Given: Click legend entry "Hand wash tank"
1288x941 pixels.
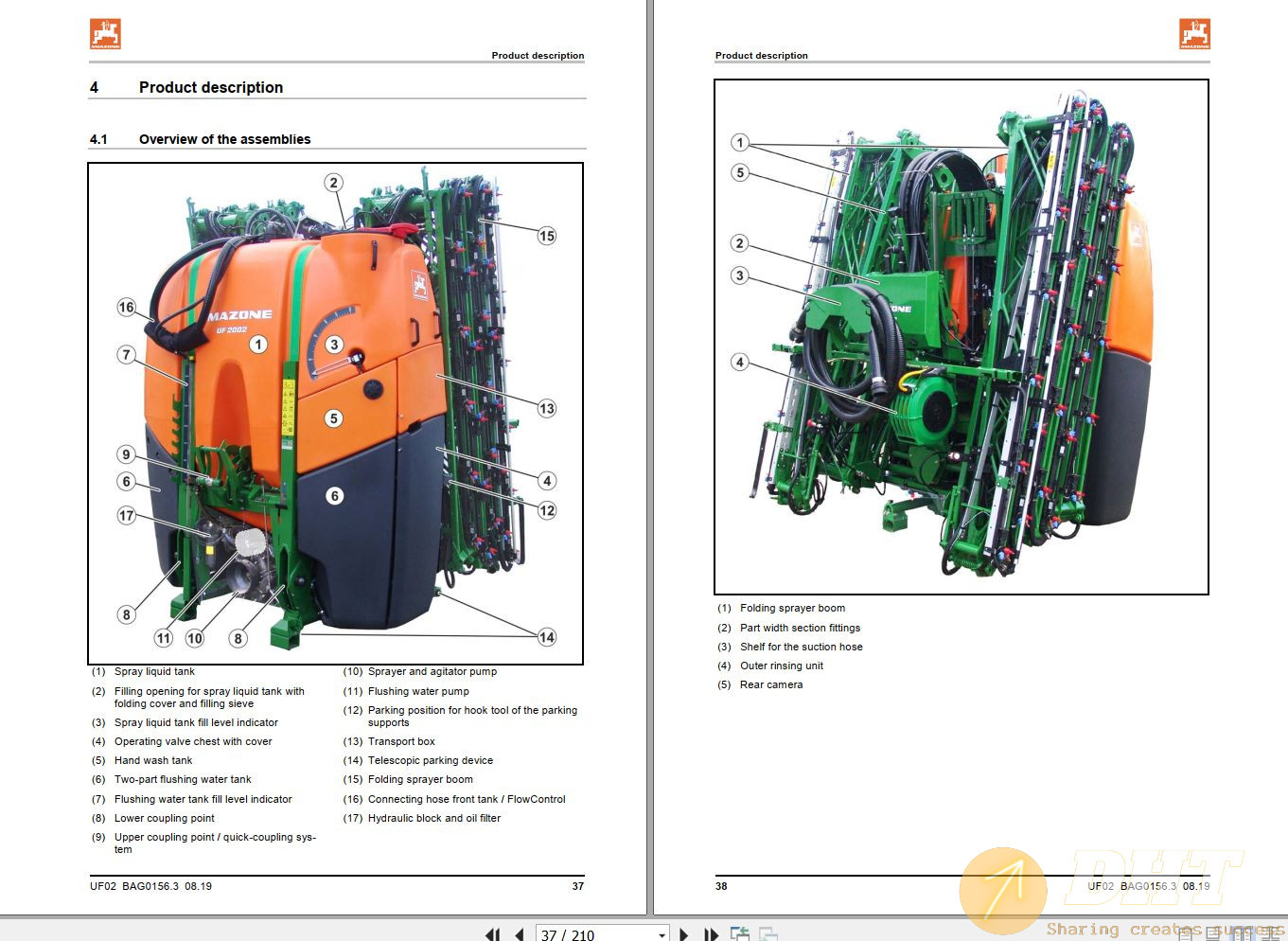Looking at the screenshot, I should (153, 760).
